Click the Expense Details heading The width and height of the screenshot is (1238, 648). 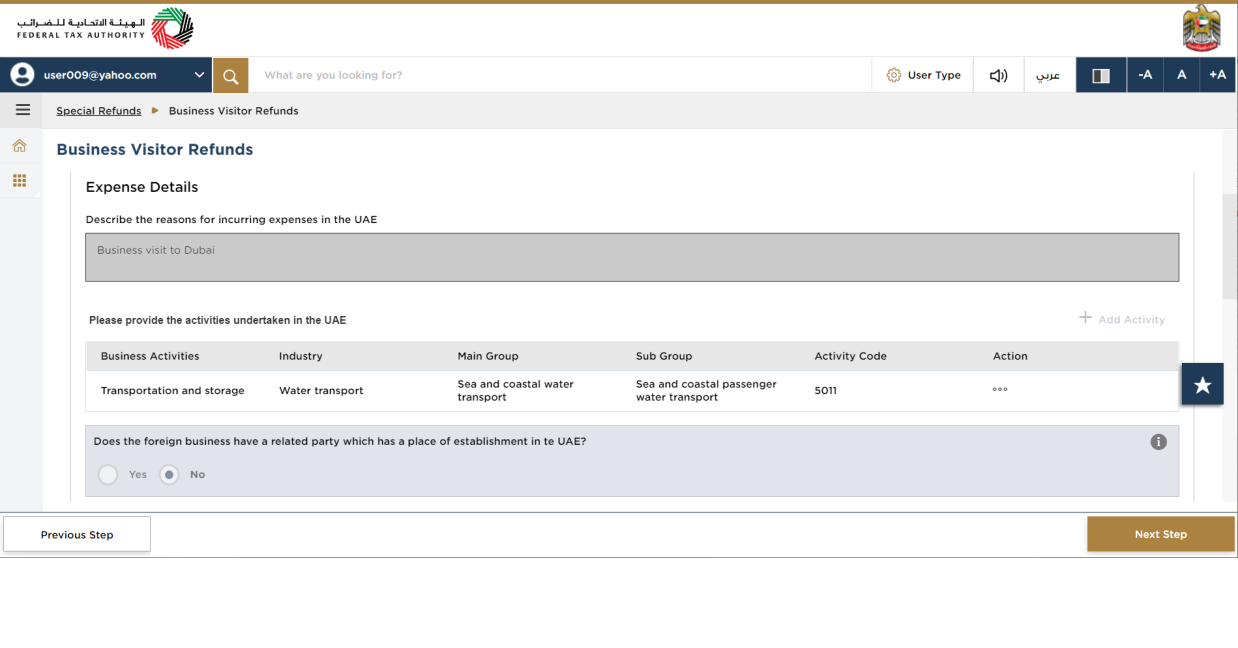[x=142, y=187]
